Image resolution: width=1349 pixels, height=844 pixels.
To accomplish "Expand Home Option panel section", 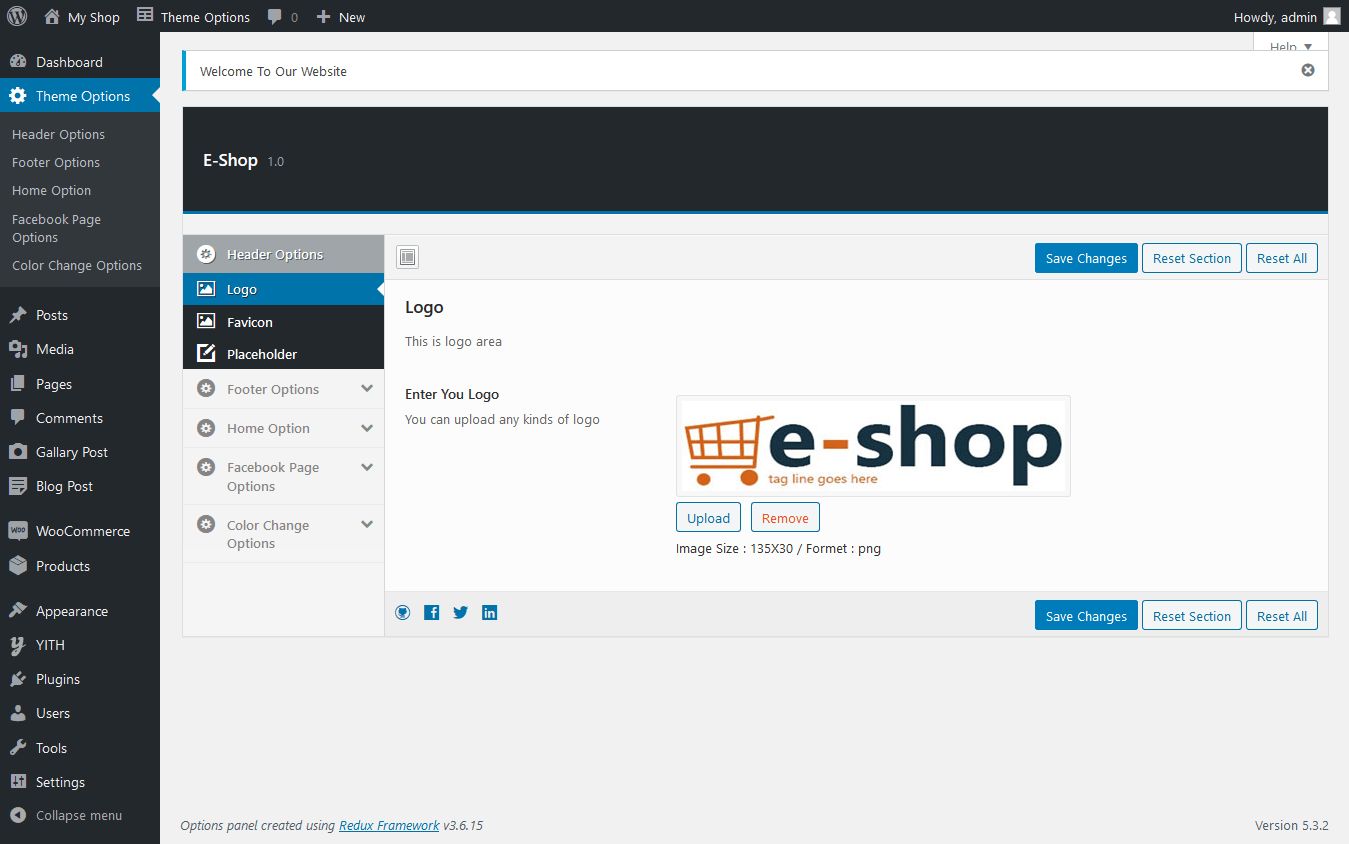I will [283, 428].
